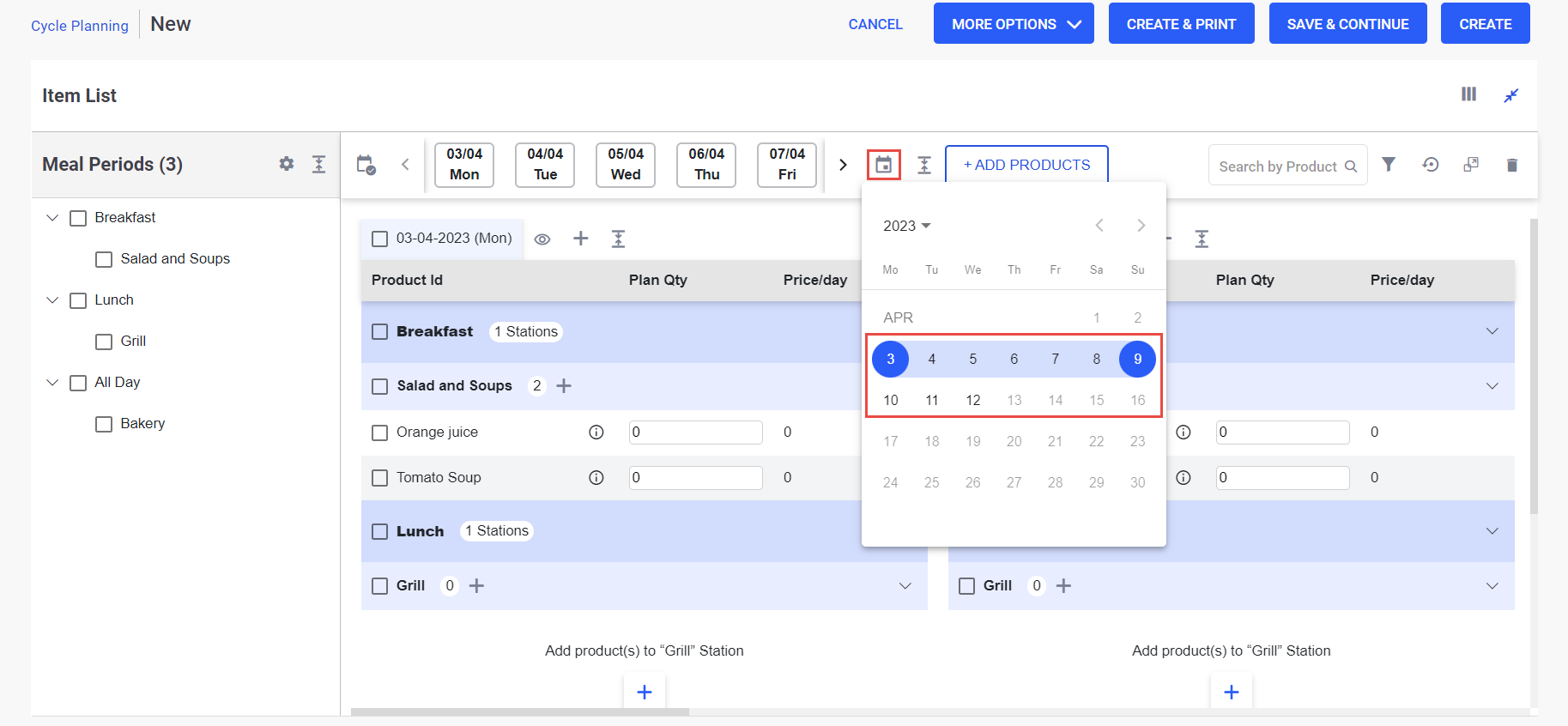Collapse the Lunch tree node chevron

coord(52,300)
